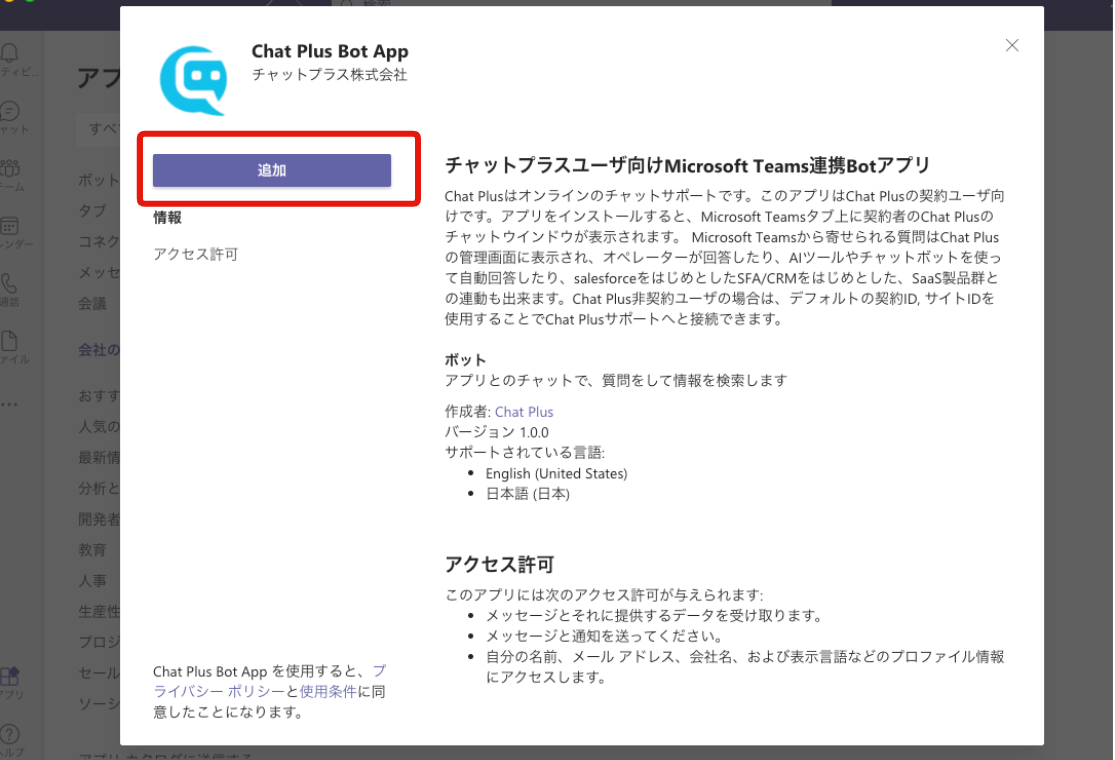Open the Files icon in sidebar

click(10, 342)
